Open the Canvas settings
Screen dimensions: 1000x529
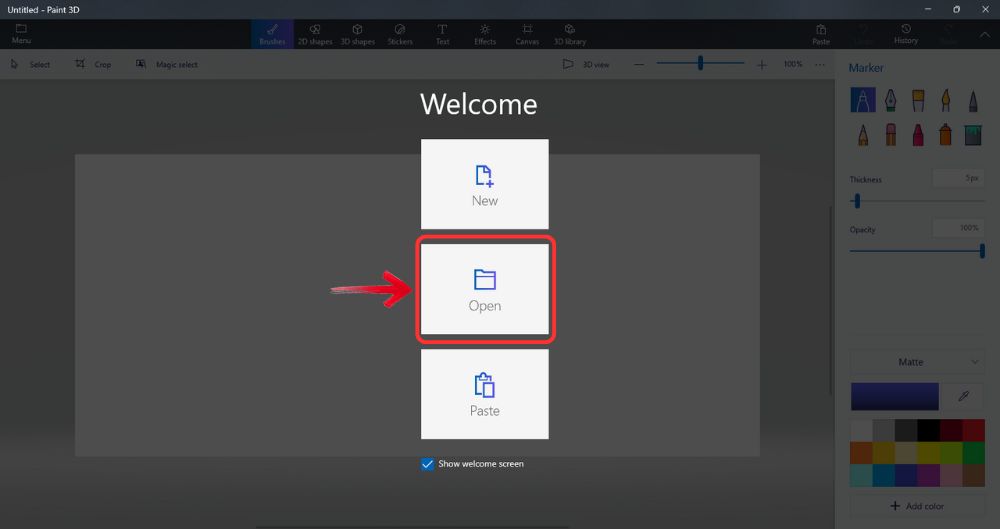pos(527,34)
